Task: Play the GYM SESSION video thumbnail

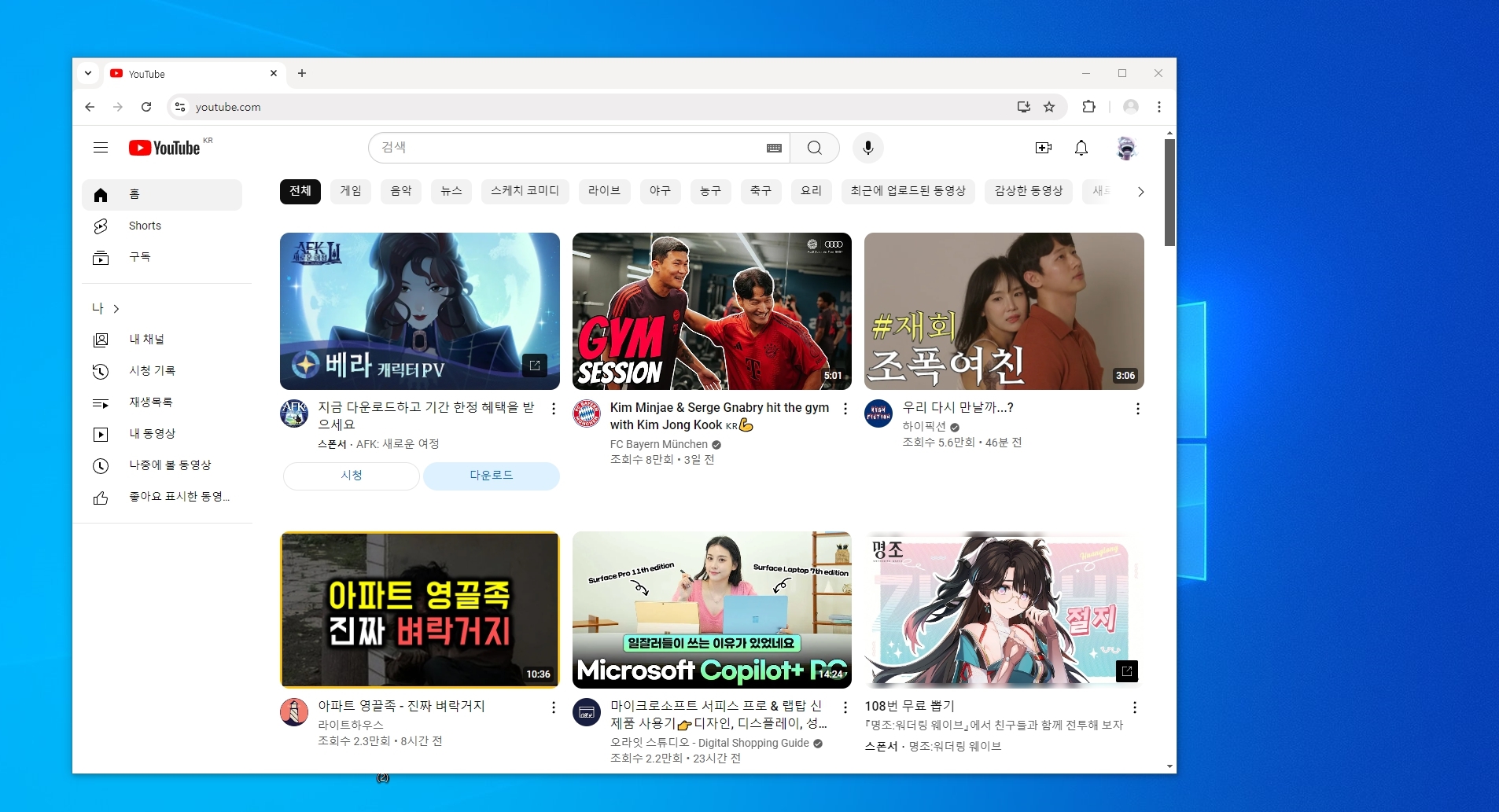Action: [x=712, y=311]
